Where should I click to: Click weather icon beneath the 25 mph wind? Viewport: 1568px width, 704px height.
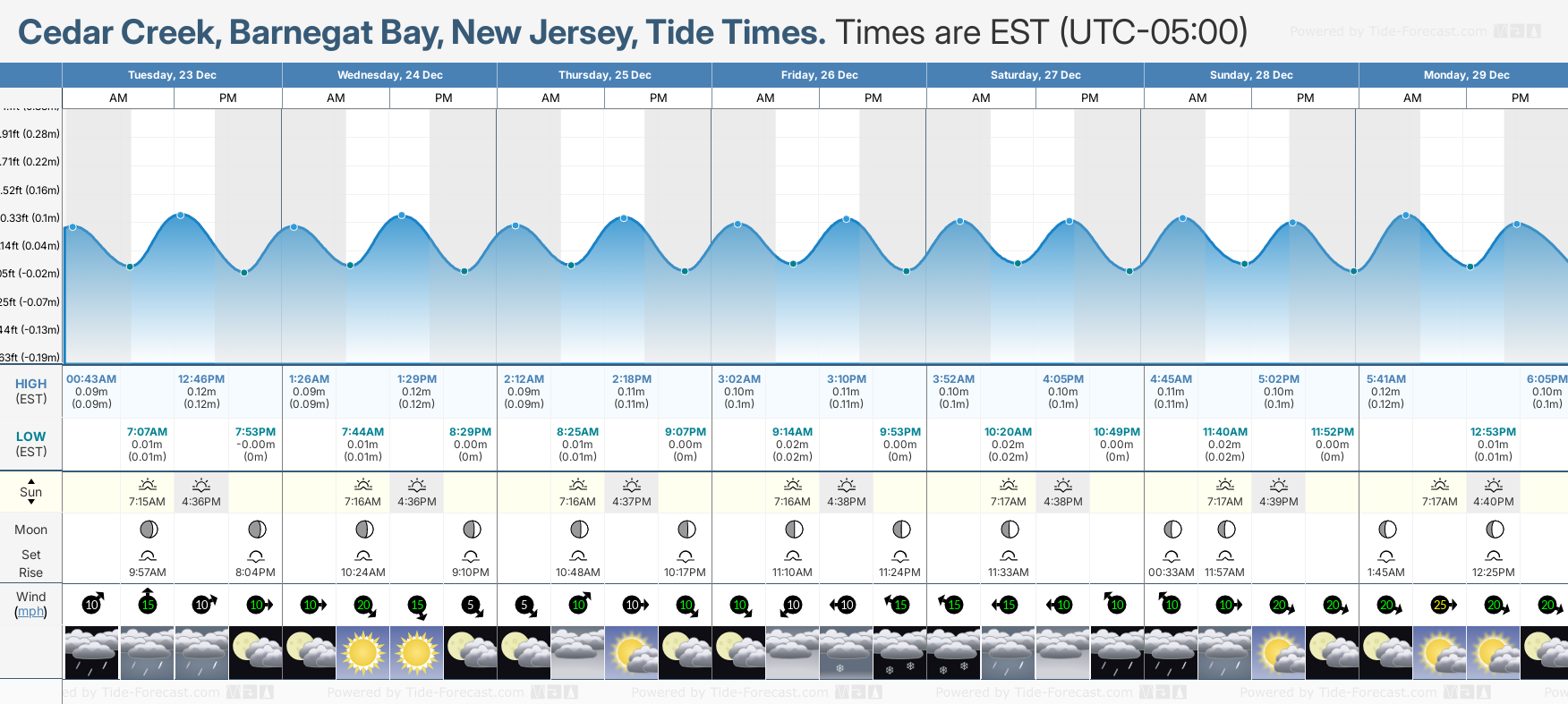click(1440, 653)
